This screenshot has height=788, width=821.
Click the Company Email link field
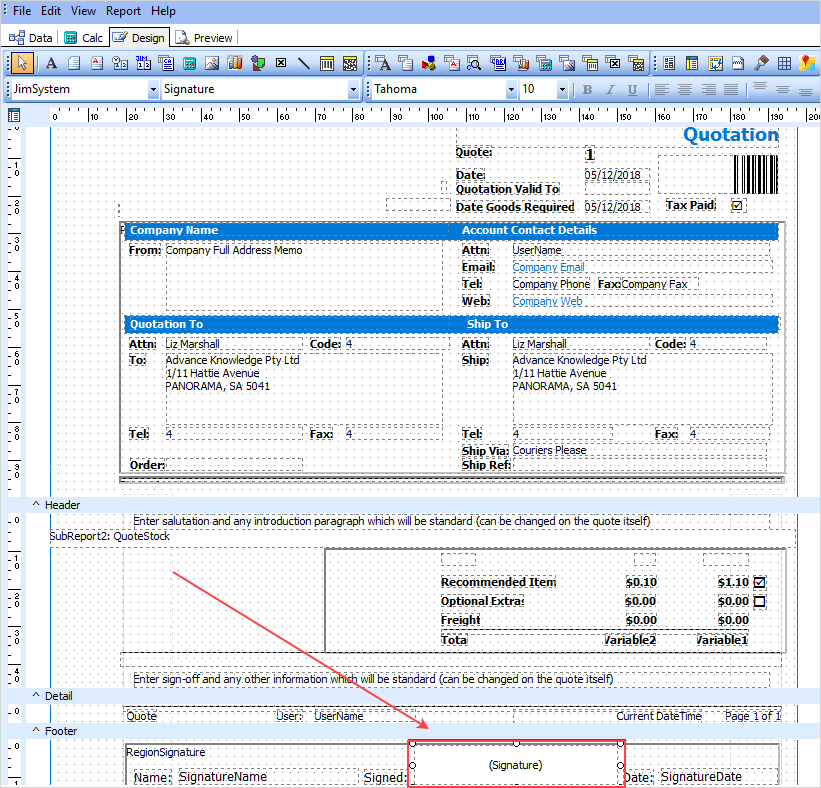[548, 267]
